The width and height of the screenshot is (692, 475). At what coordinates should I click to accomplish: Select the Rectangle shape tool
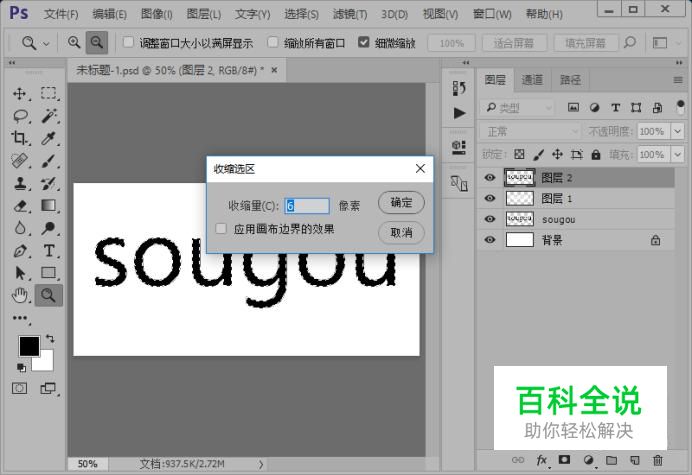49,273
